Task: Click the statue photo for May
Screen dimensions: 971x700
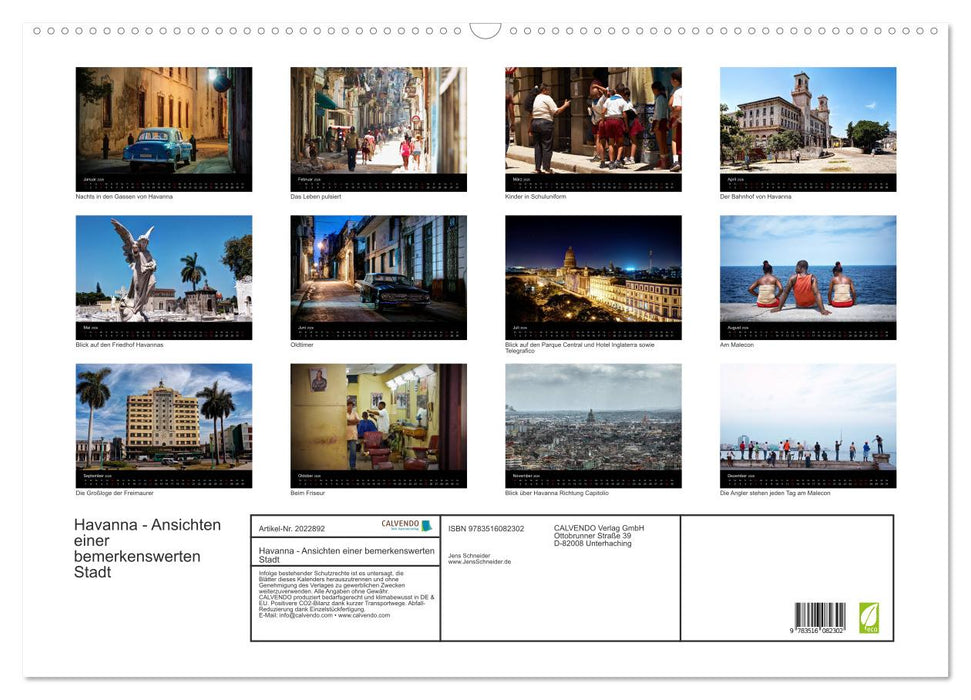Action: (x=163, y=272)
